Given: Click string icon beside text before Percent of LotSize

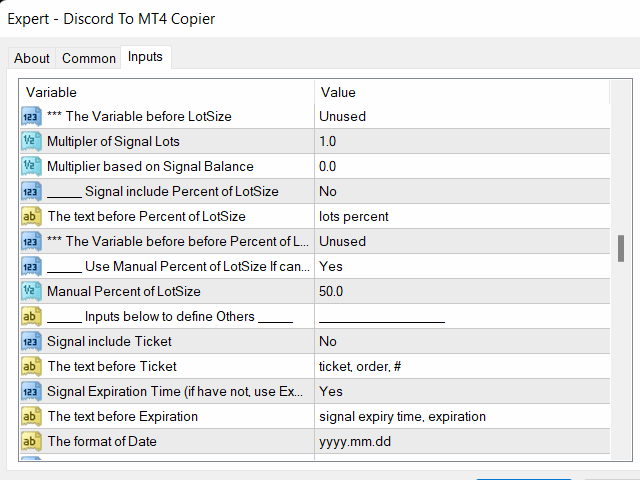Looking at the screenshot, I should coord(31,217).
